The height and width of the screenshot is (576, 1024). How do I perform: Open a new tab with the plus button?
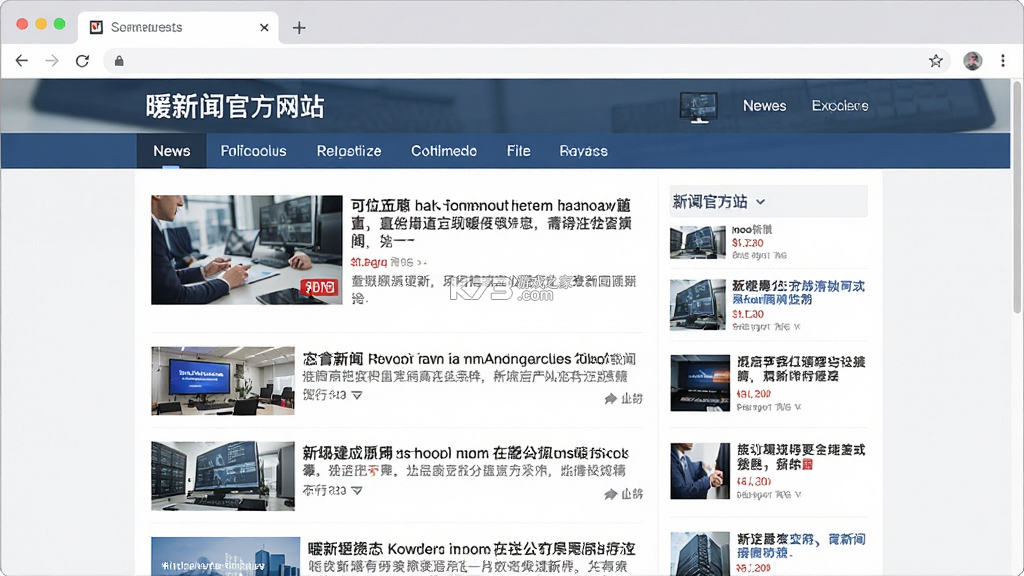tap(299, 27)
